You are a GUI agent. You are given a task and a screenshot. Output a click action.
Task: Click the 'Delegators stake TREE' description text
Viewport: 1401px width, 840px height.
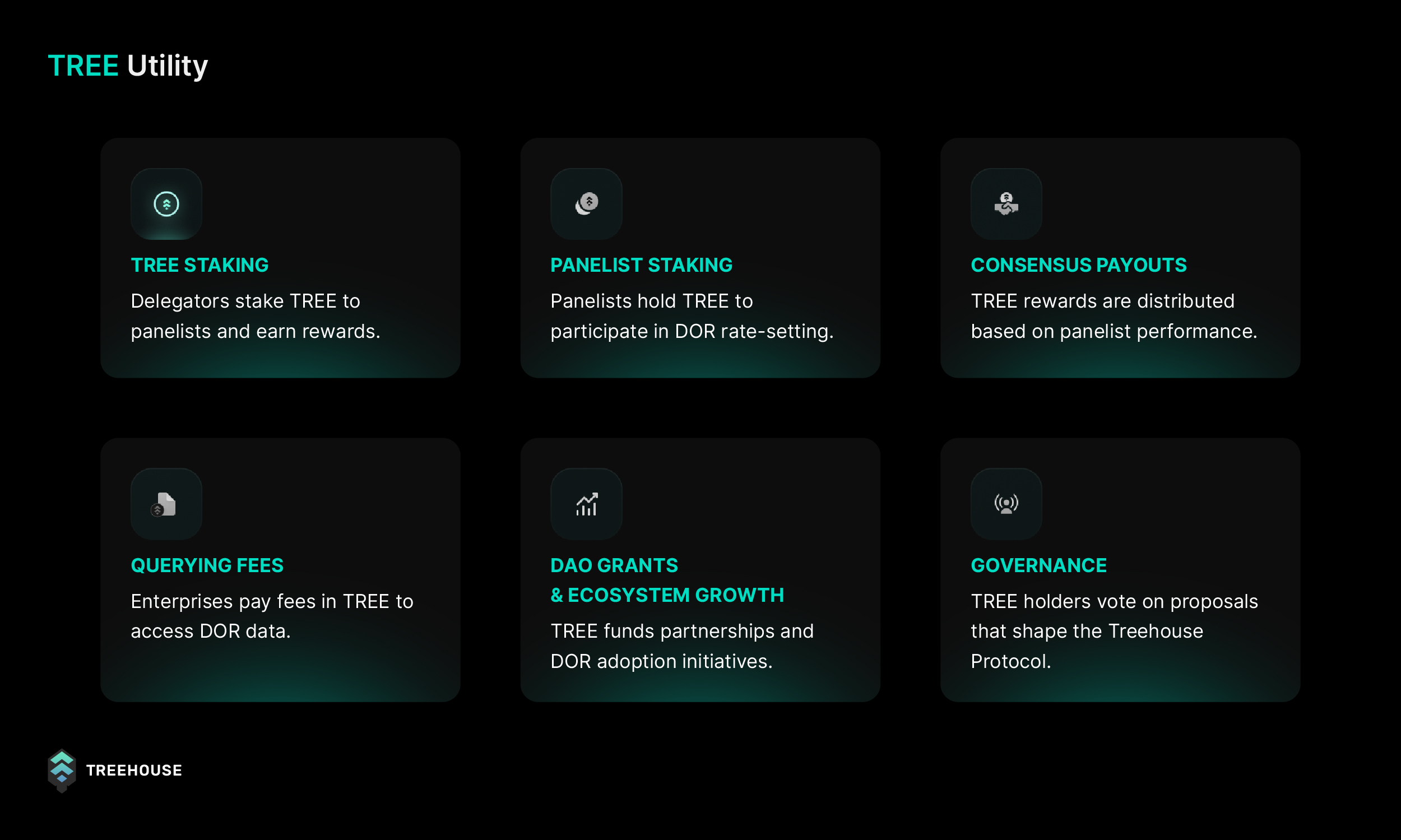[x=256, y=316]
